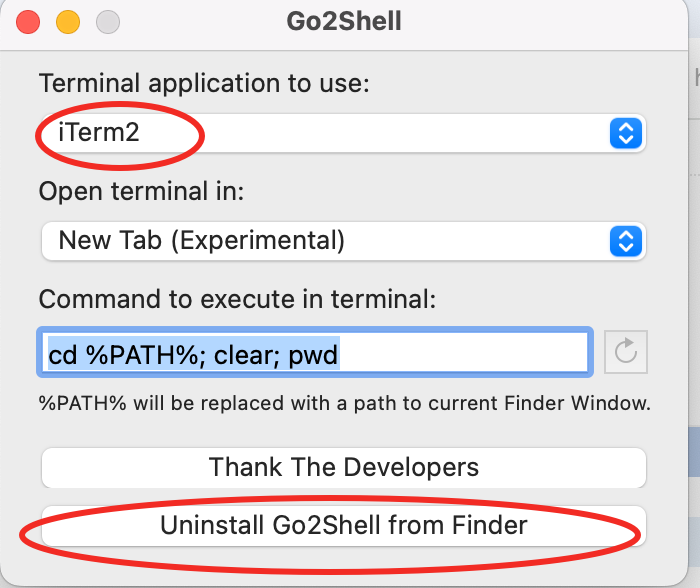The width and height of the screenshot is (700, 588).
Task: Click the reset command circular arrow icon
Action: 626,352
